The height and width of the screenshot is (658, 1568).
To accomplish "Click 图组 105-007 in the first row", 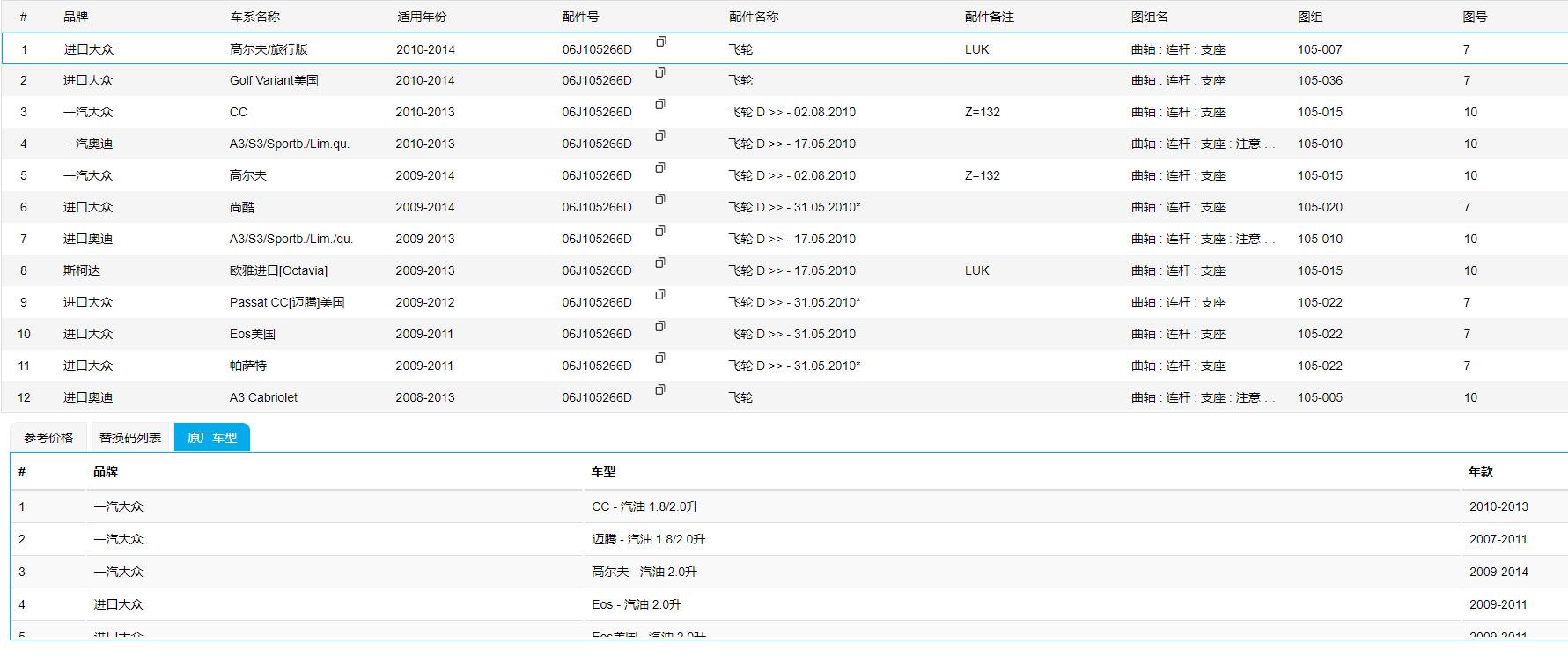I will [x=1319, y=49].
